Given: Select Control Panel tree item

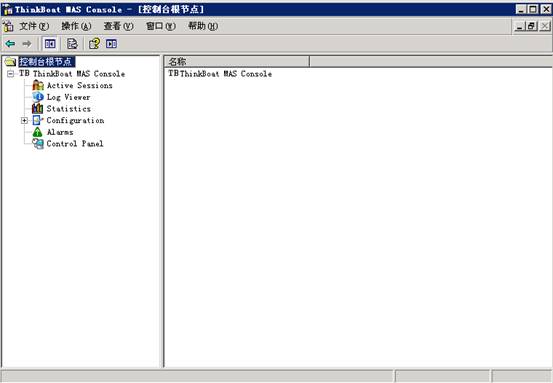Looking at the screenshot, I should [x=75, y=144].
